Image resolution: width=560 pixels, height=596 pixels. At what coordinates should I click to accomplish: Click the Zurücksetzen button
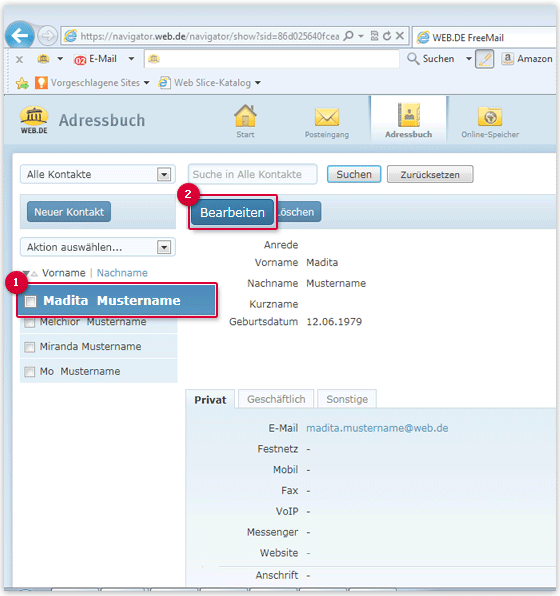430,174
